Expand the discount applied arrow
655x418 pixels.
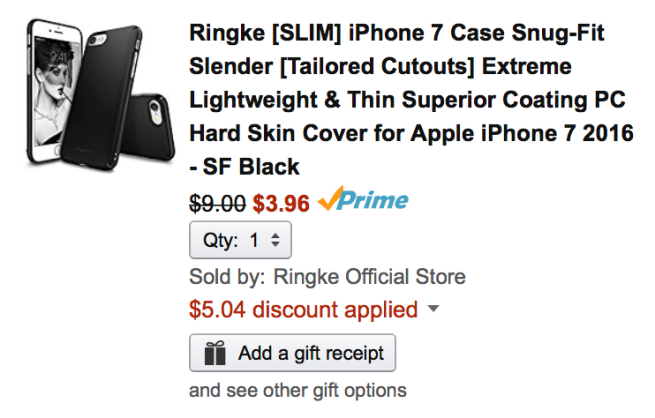click(x=433, y=310)
